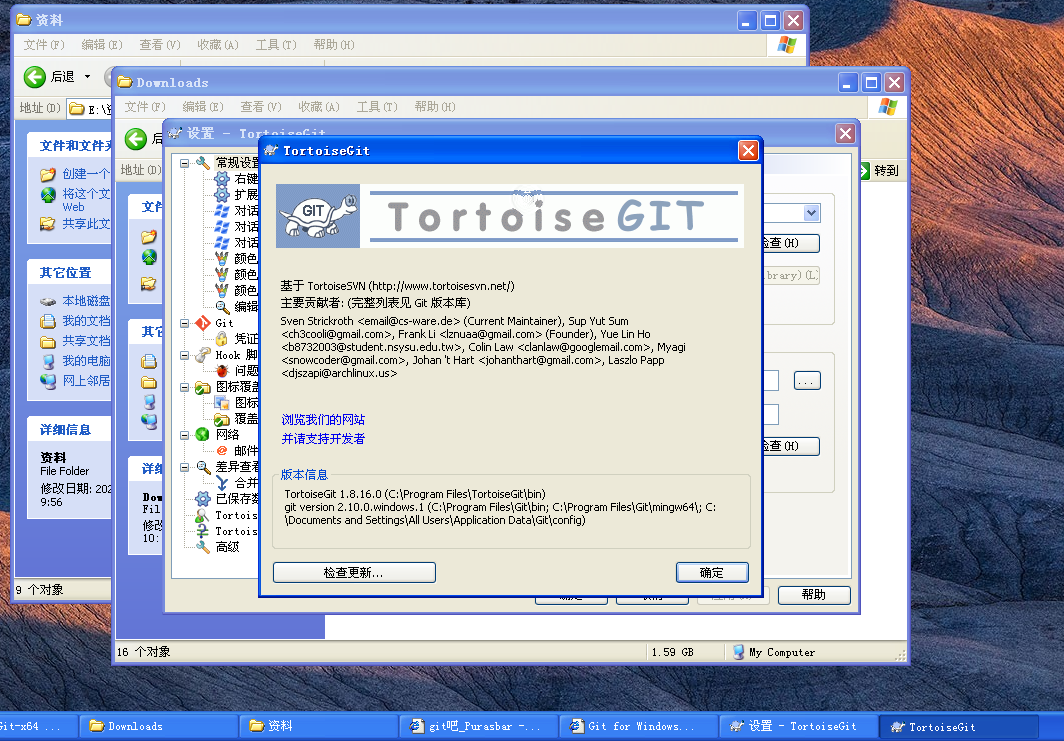
Task: Click the green 后退 back arrow in 资料 window
Action: (35, 77)
